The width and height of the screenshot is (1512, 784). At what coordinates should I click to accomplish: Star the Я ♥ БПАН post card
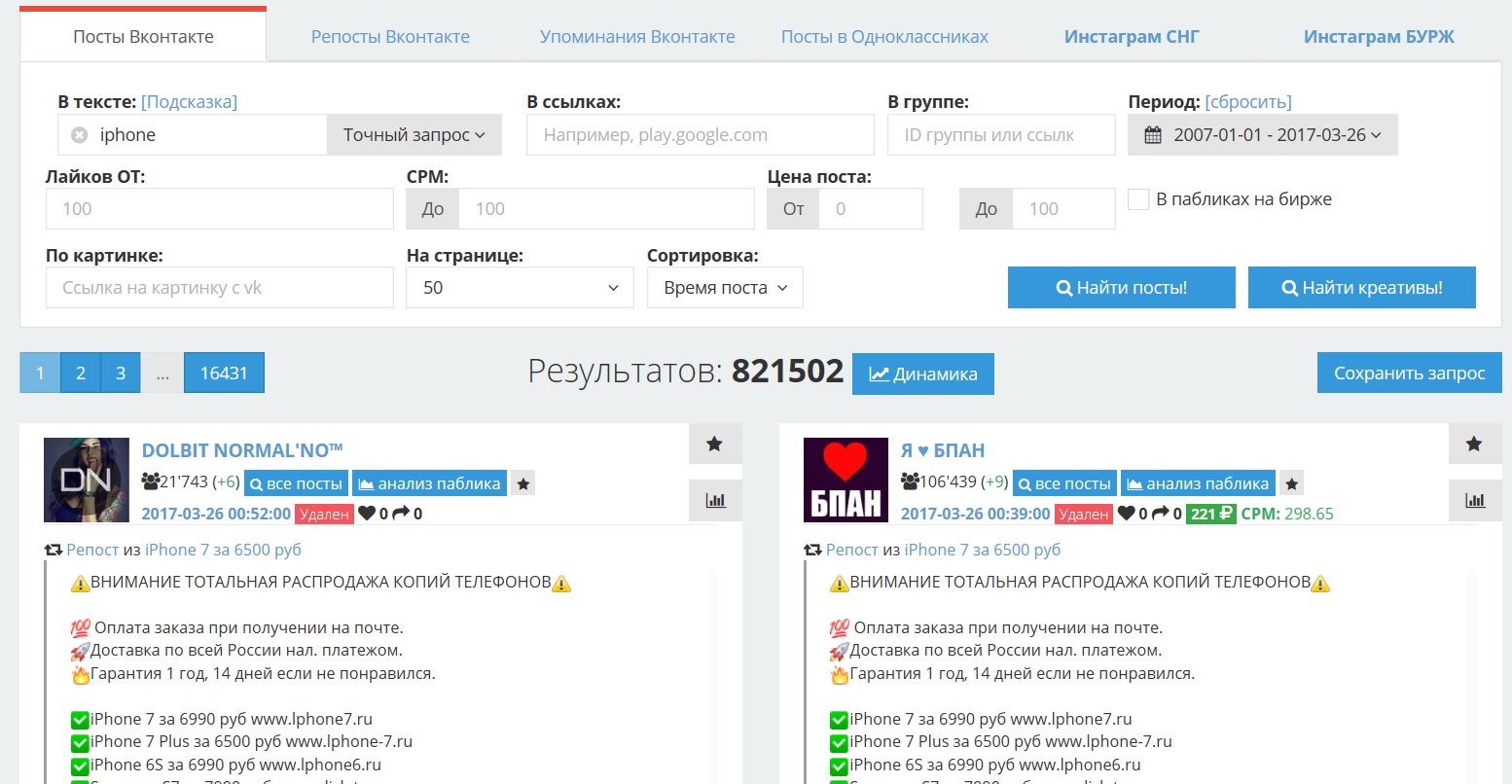[1475, 444]
